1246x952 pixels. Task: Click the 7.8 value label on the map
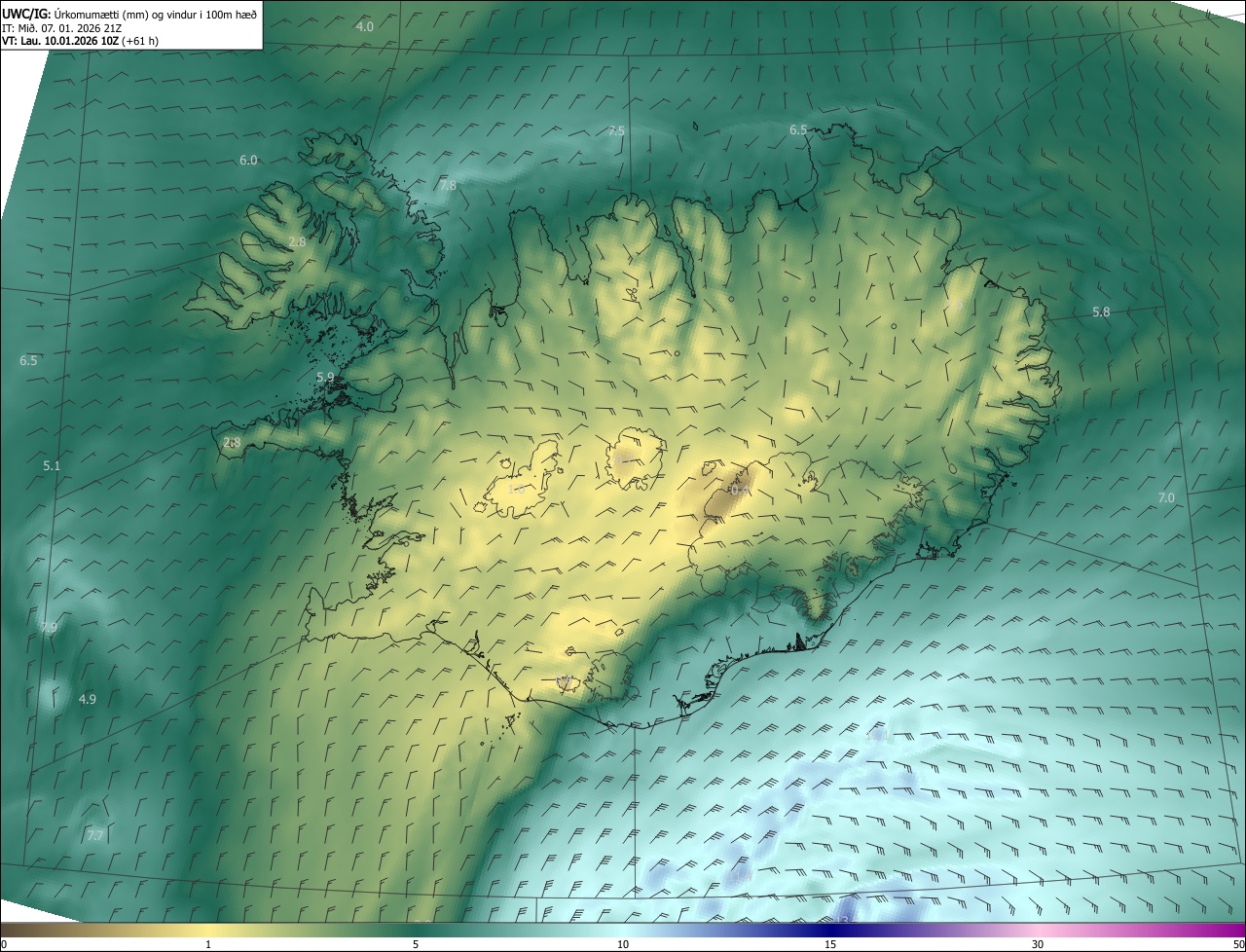[x=448, y=185]
